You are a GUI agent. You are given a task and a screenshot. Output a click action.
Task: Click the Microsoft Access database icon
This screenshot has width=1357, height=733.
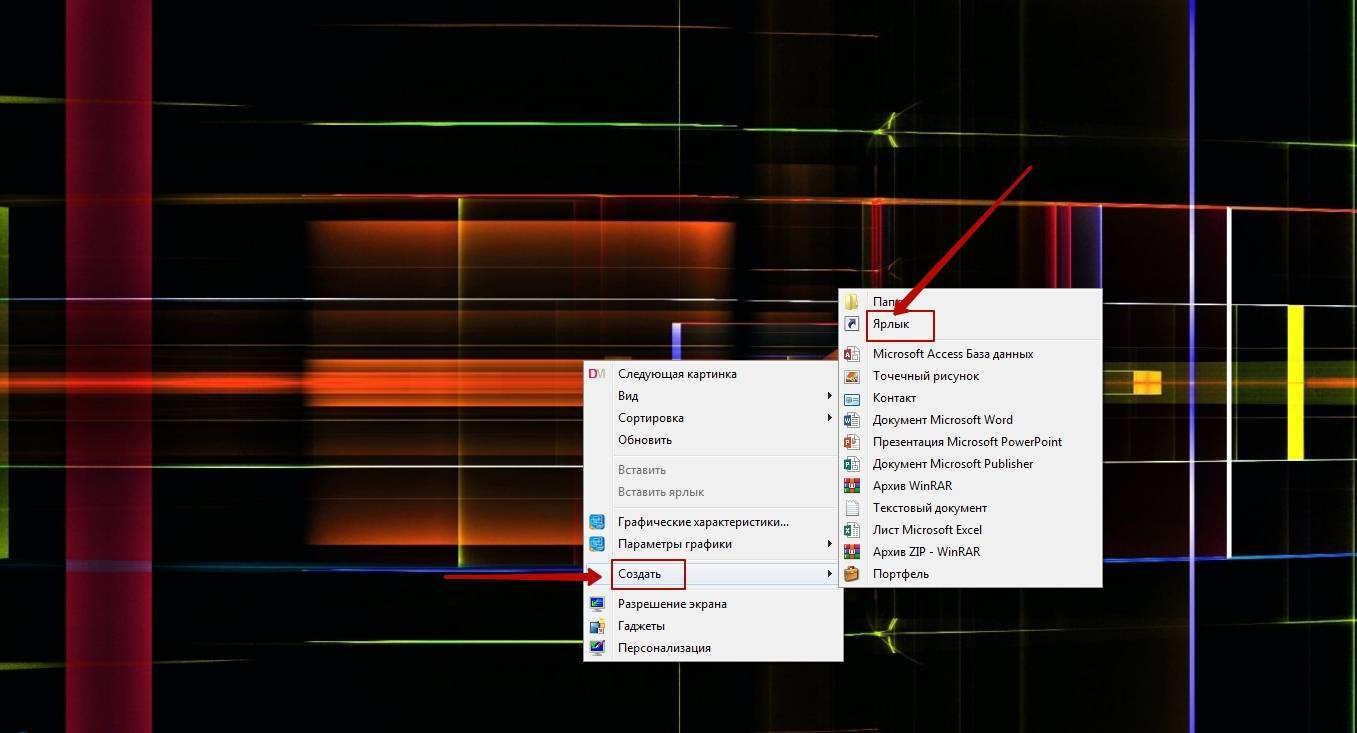pos(852,354)
